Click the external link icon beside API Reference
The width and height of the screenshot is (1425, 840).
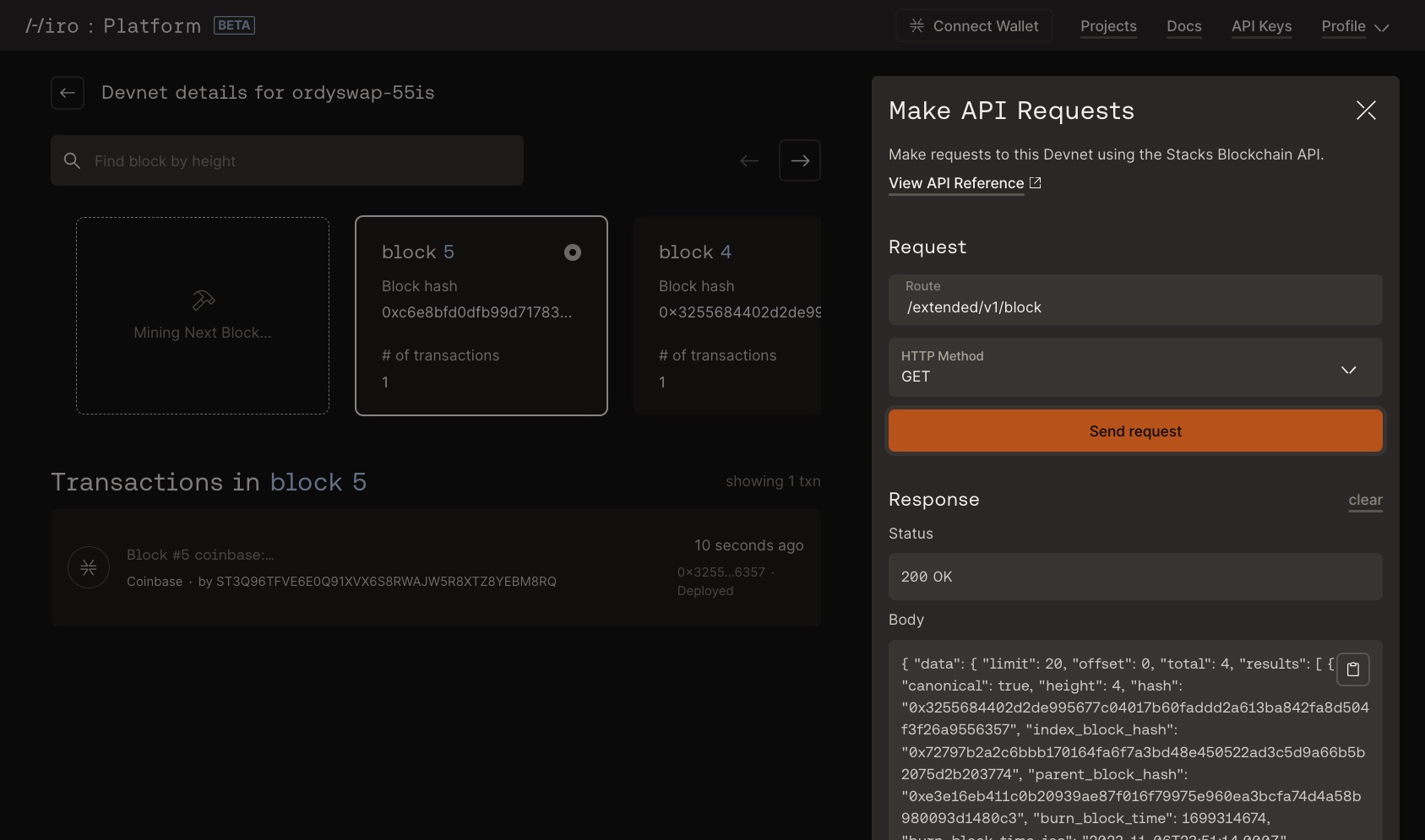coord(1035,182)
